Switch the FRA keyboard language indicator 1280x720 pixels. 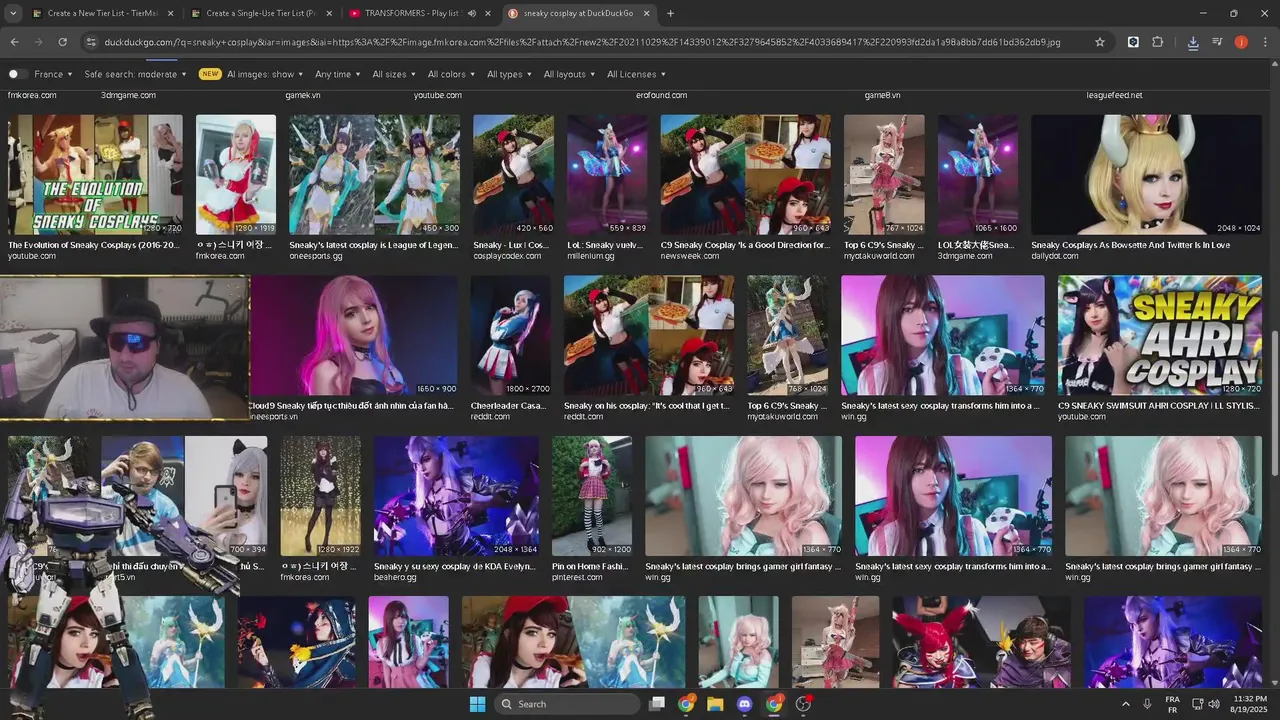click(x=1172, y=704)
